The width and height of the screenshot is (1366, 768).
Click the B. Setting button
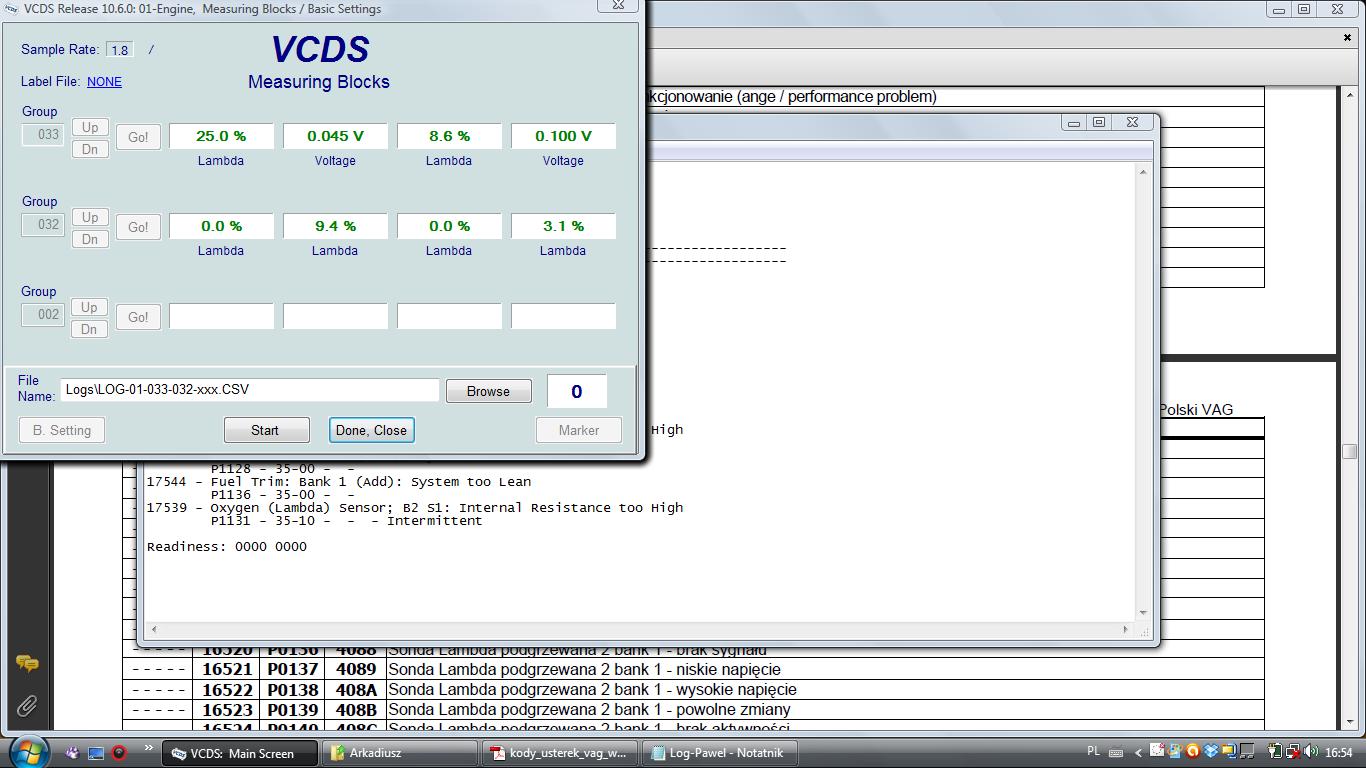click(62, 430)
